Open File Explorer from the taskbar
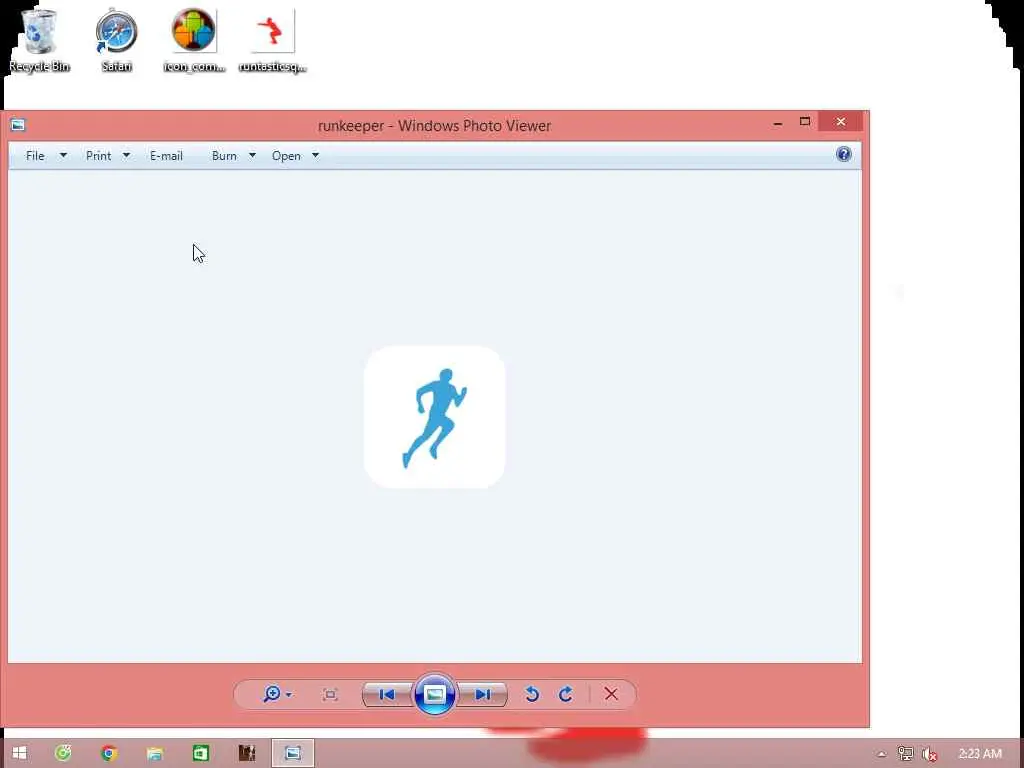The width and height of the screenshot is (1024, 768). [x=155, y=753]
